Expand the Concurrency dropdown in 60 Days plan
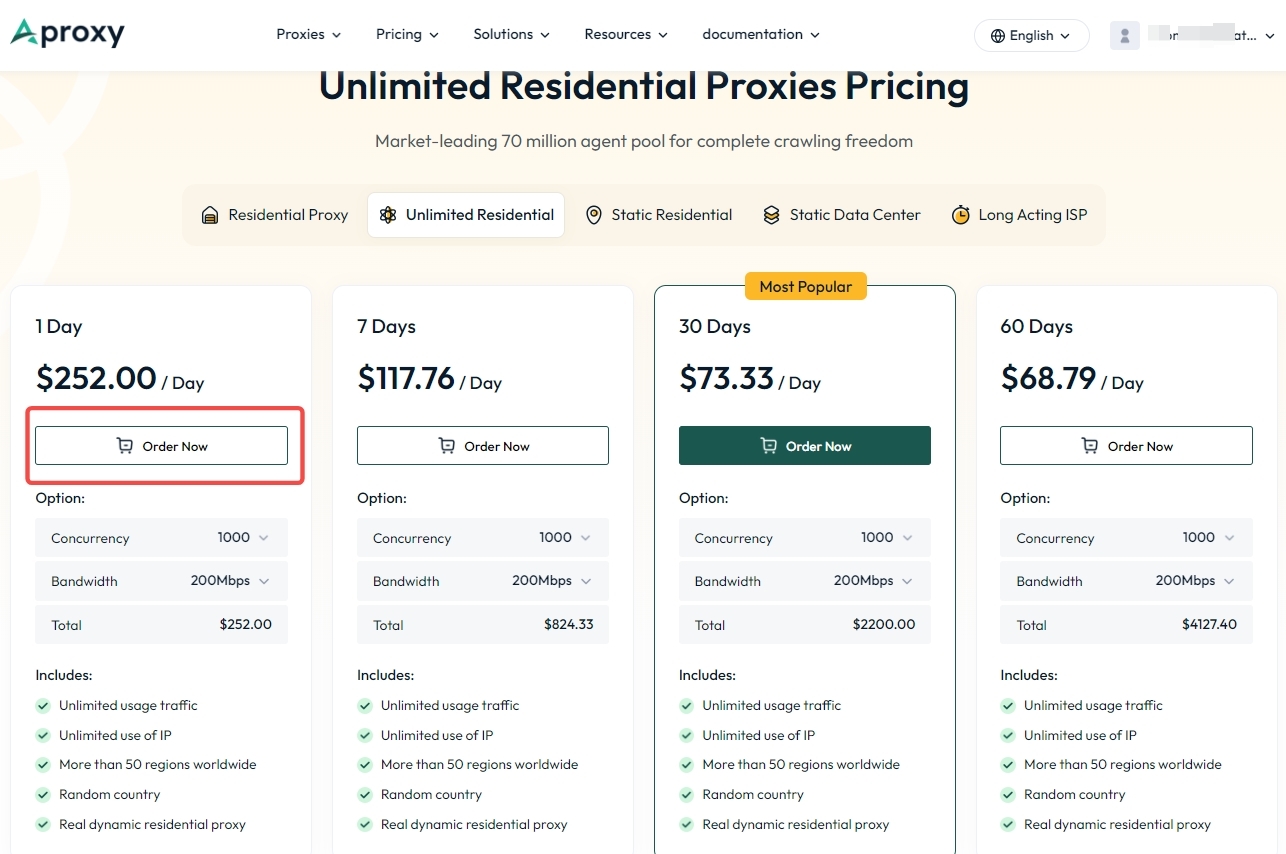Viewport: 1286px width, 854px height. tap(1126, 538)
